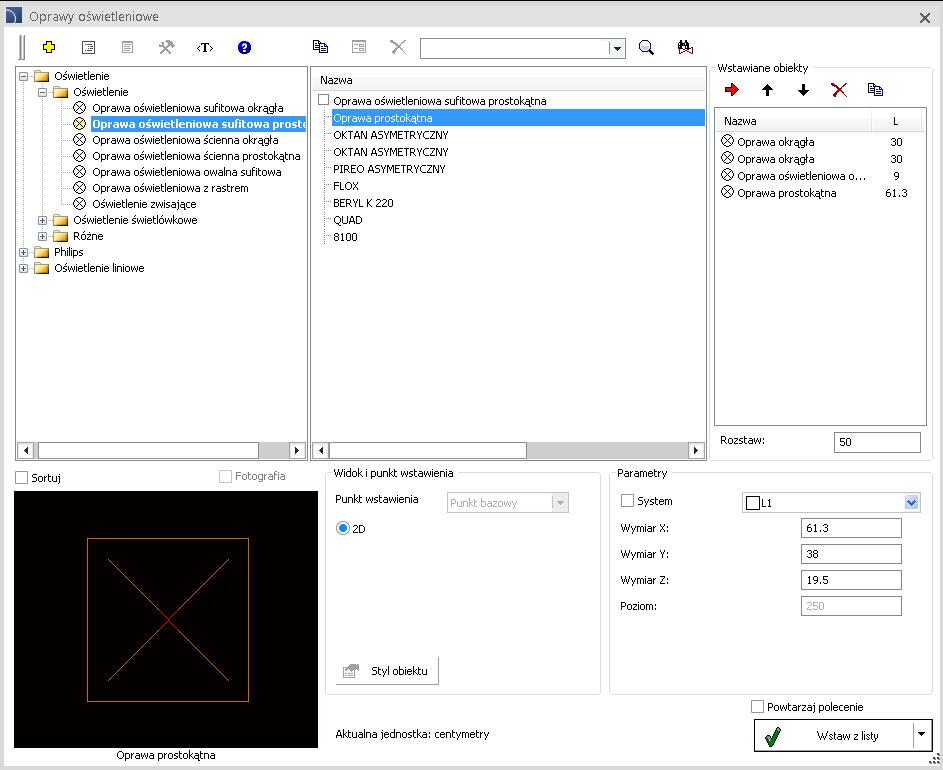Screen dimensions: 943x770
Task: Select Oprawa oświetleniowa o... inserted row
Action: 820,176
